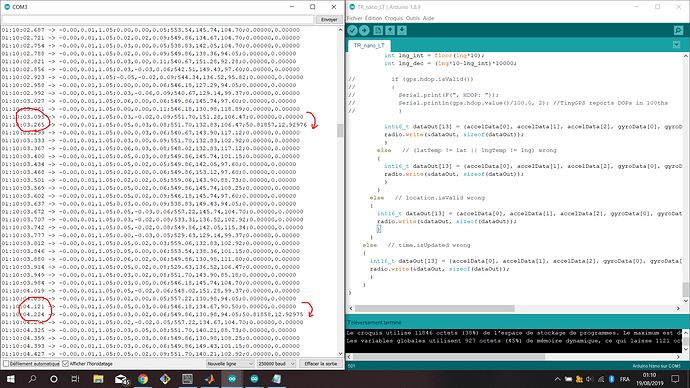Click serial monitor scroll up arrow
The height and width of the screenshot is (388, 690).
point(340,29)
